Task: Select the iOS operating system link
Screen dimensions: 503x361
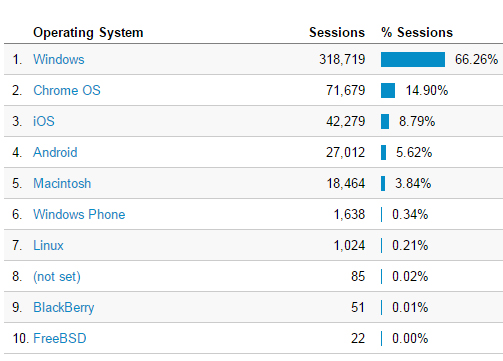Action: tap(44, 121)
